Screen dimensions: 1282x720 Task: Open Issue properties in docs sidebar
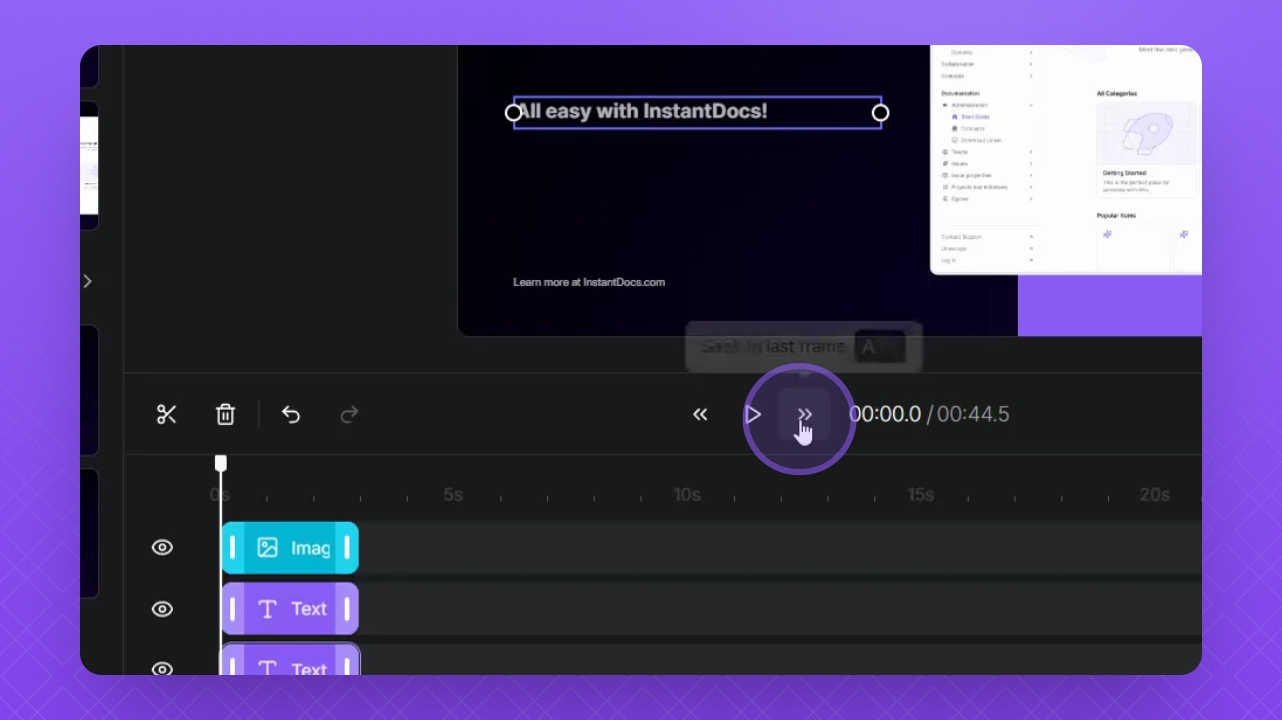971,175
